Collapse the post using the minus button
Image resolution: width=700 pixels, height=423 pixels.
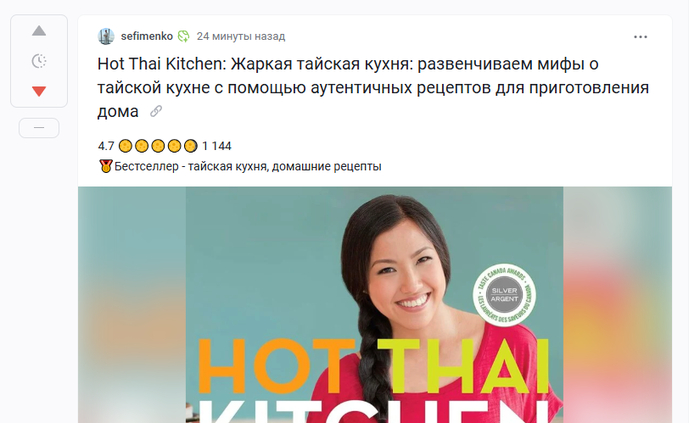pos(39,128)
